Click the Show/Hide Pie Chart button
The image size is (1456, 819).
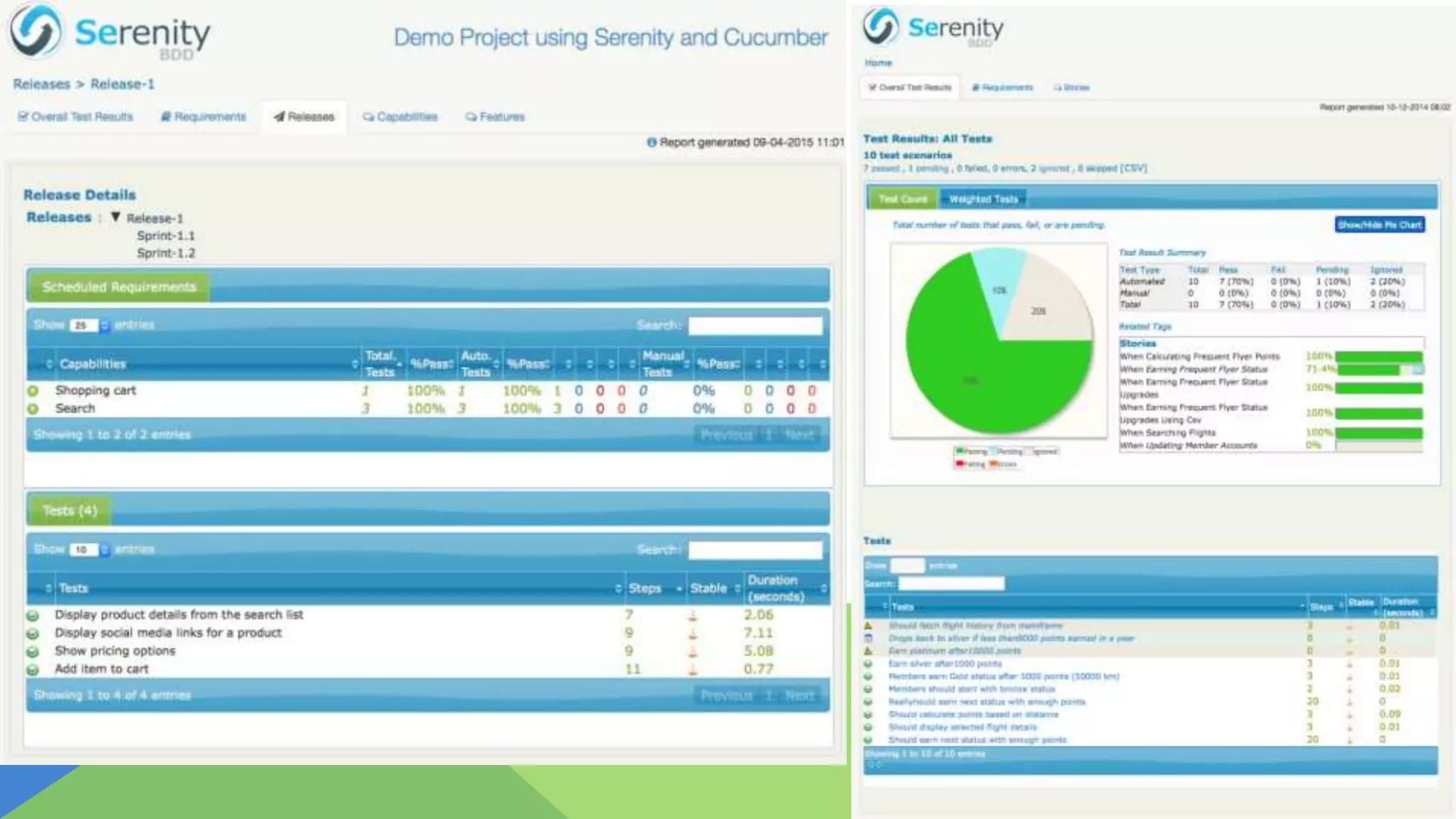1379,225
